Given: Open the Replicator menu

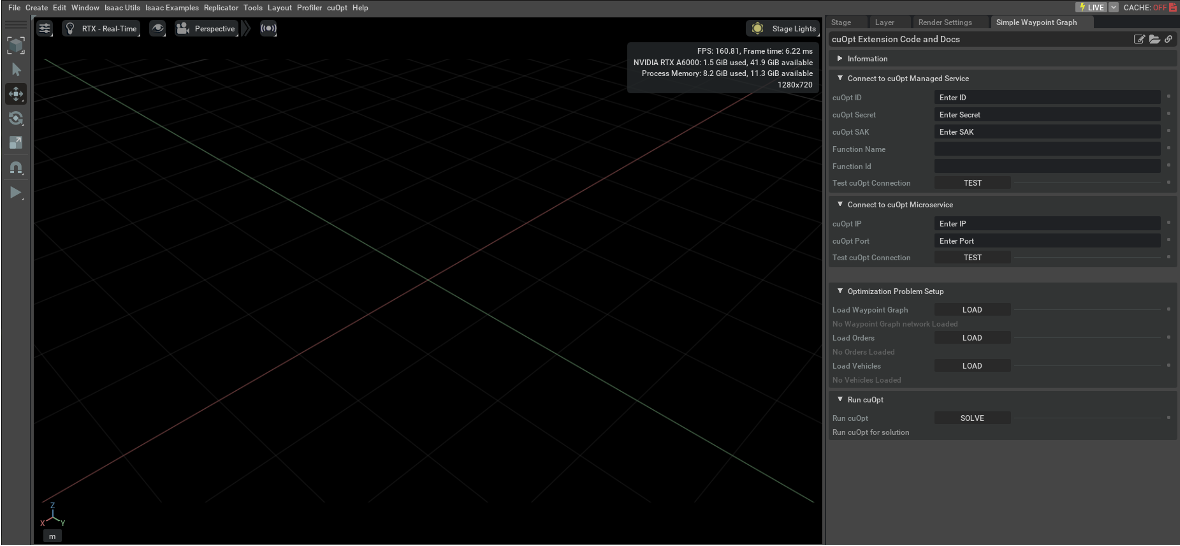Looking at the screenshot, I should (221, 7).
